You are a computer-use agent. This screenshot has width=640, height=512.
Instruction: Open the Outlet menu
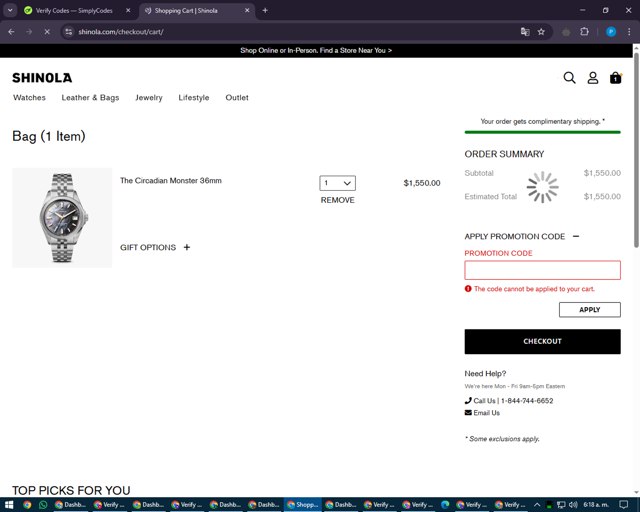(237, 98)
